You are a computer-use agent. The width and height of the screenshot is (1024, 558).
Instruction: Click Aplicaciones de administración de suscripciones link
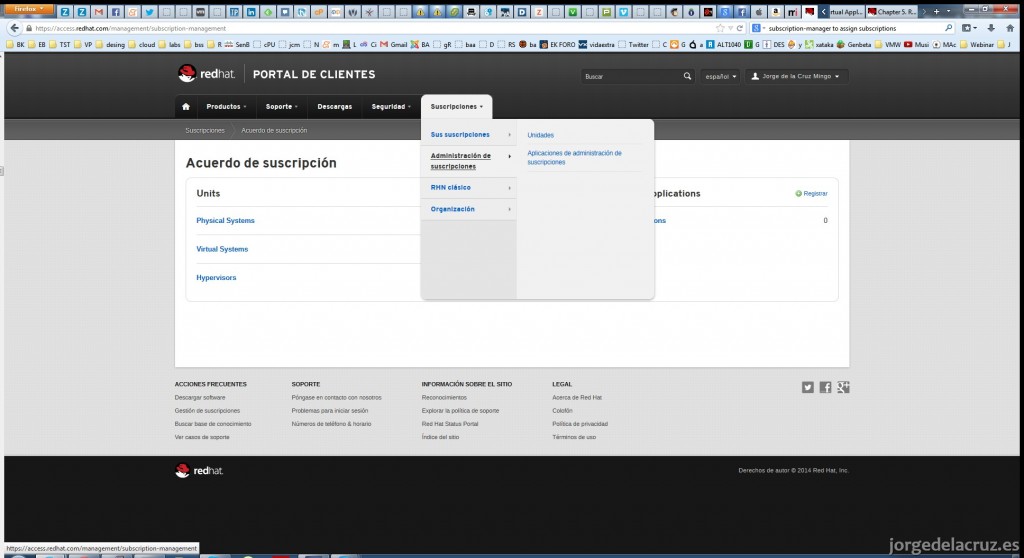(x=574, y=157)
